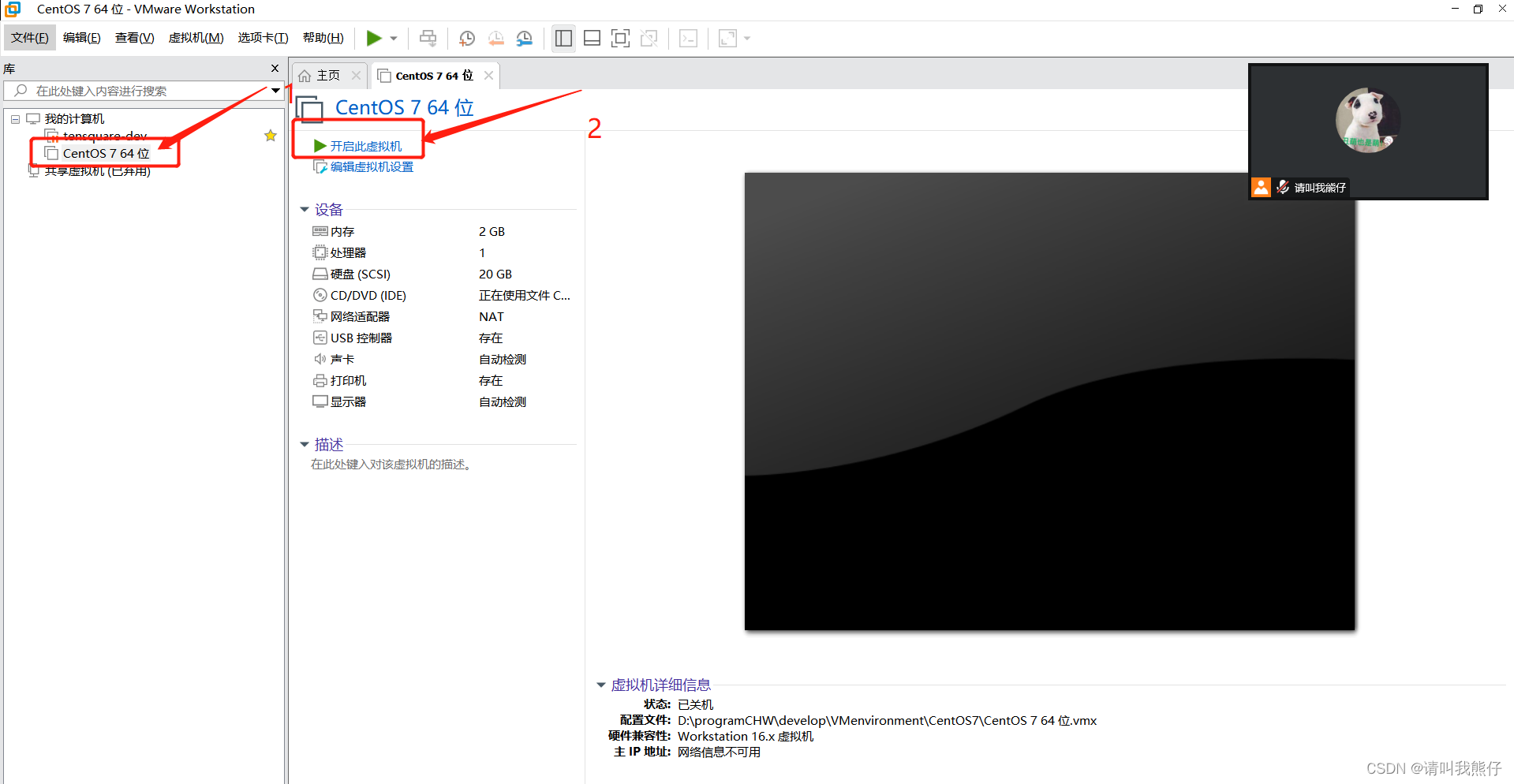
Task: Collapse the 设备 devices section
Action: click(x=305, y=209)
